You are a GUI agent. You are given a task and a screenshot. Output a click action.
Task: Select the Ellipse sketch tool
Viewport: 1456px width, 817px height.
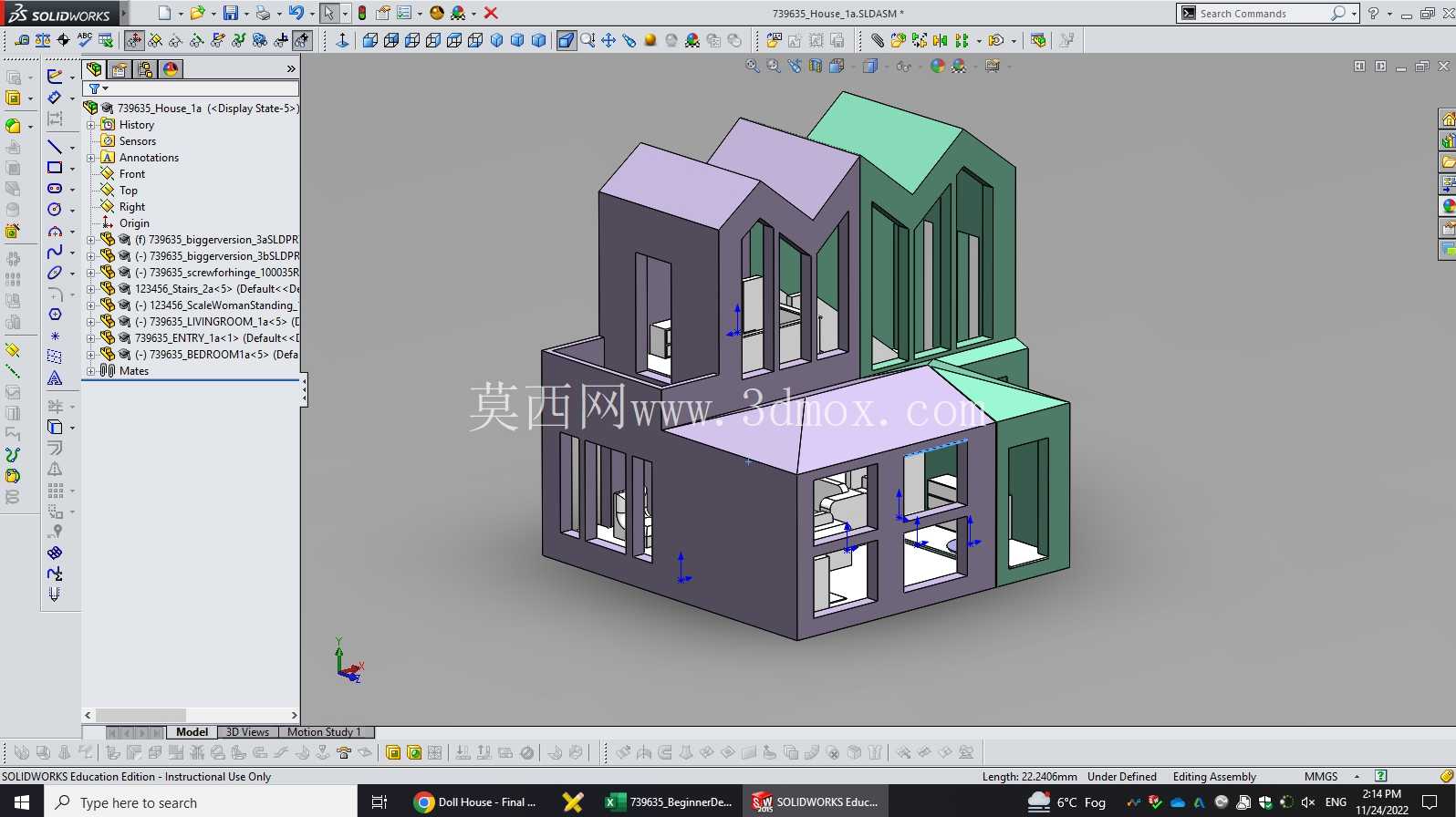[55, 273]
